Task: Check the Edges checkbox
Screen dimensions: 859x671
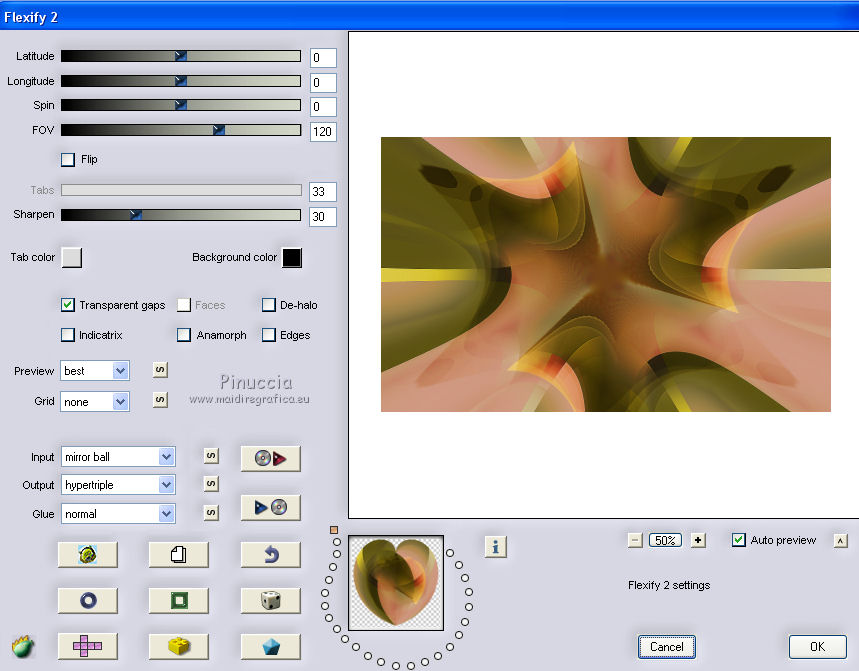Action: point(268,335)
